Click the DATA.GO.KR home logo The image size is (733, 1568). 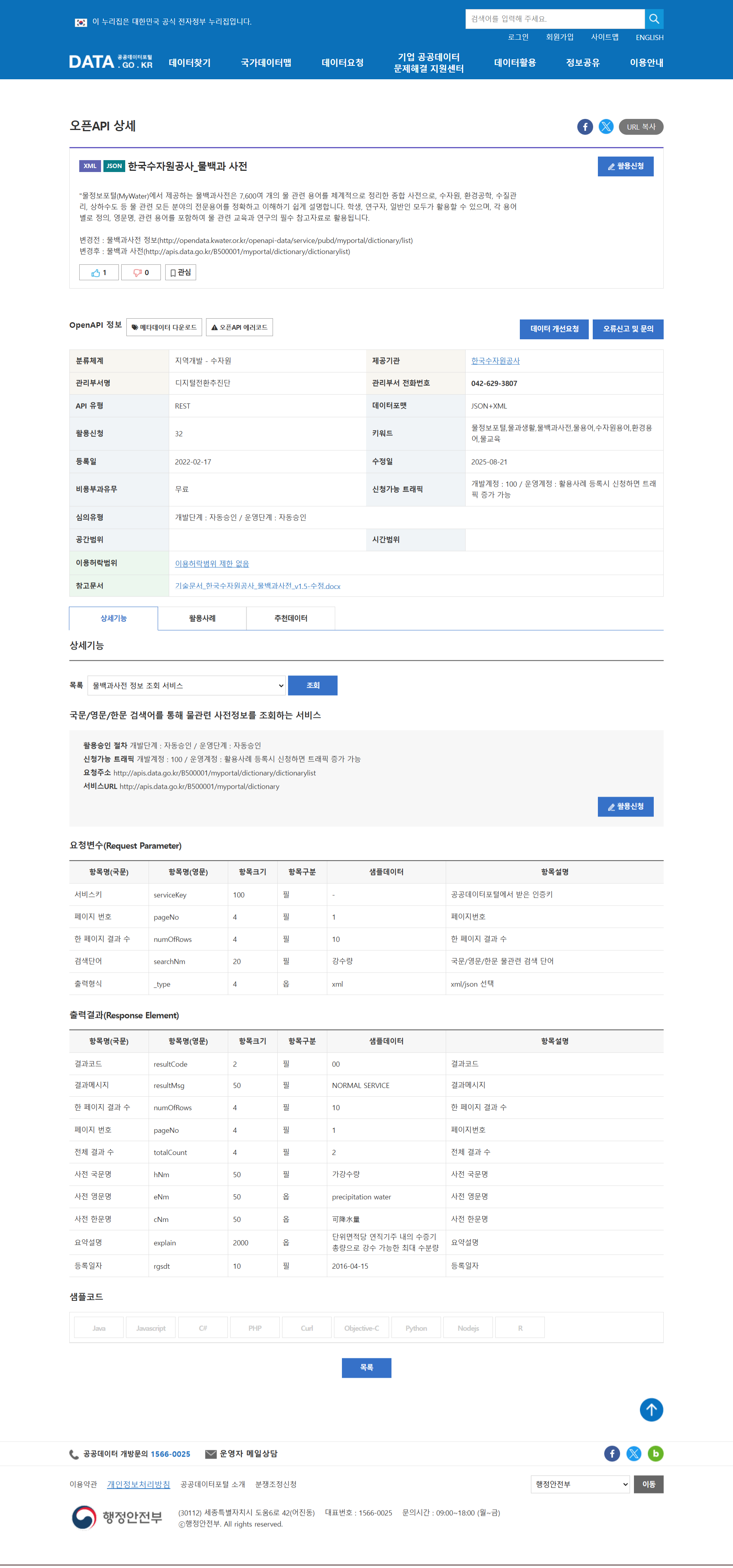(x=111, y=62)
